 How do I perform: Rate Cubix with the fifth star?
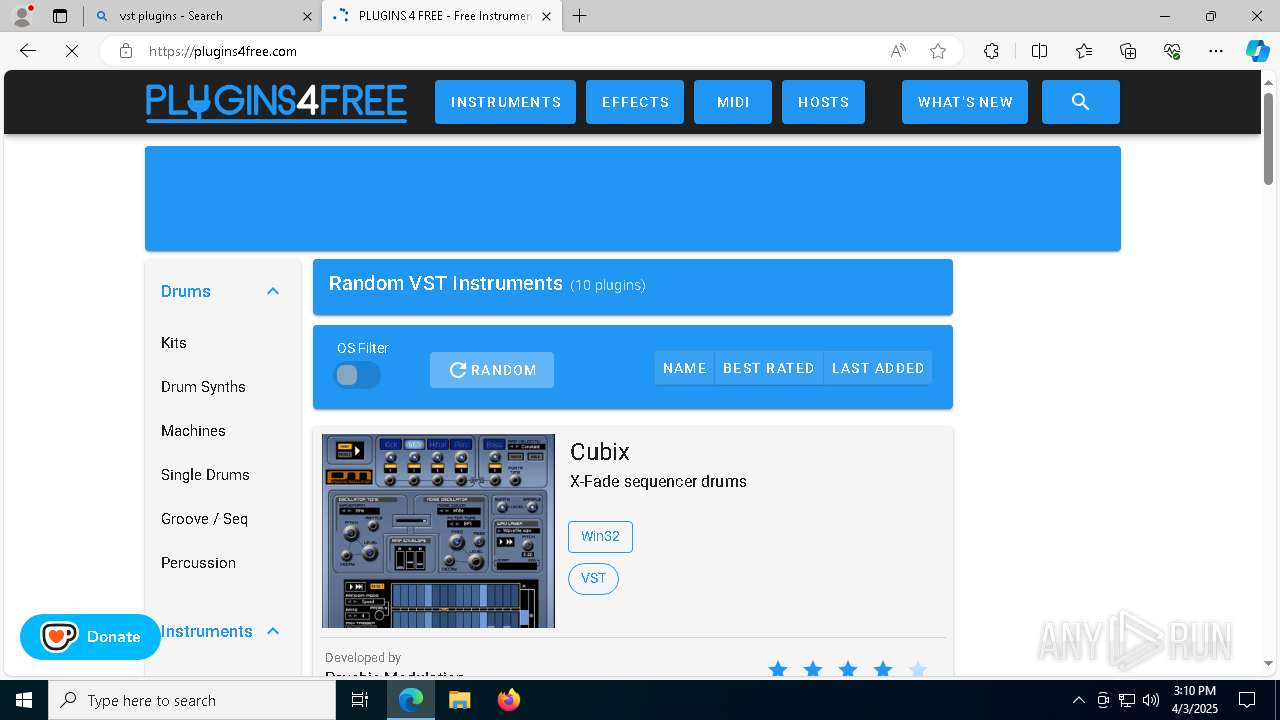click(x=918, y=669)
